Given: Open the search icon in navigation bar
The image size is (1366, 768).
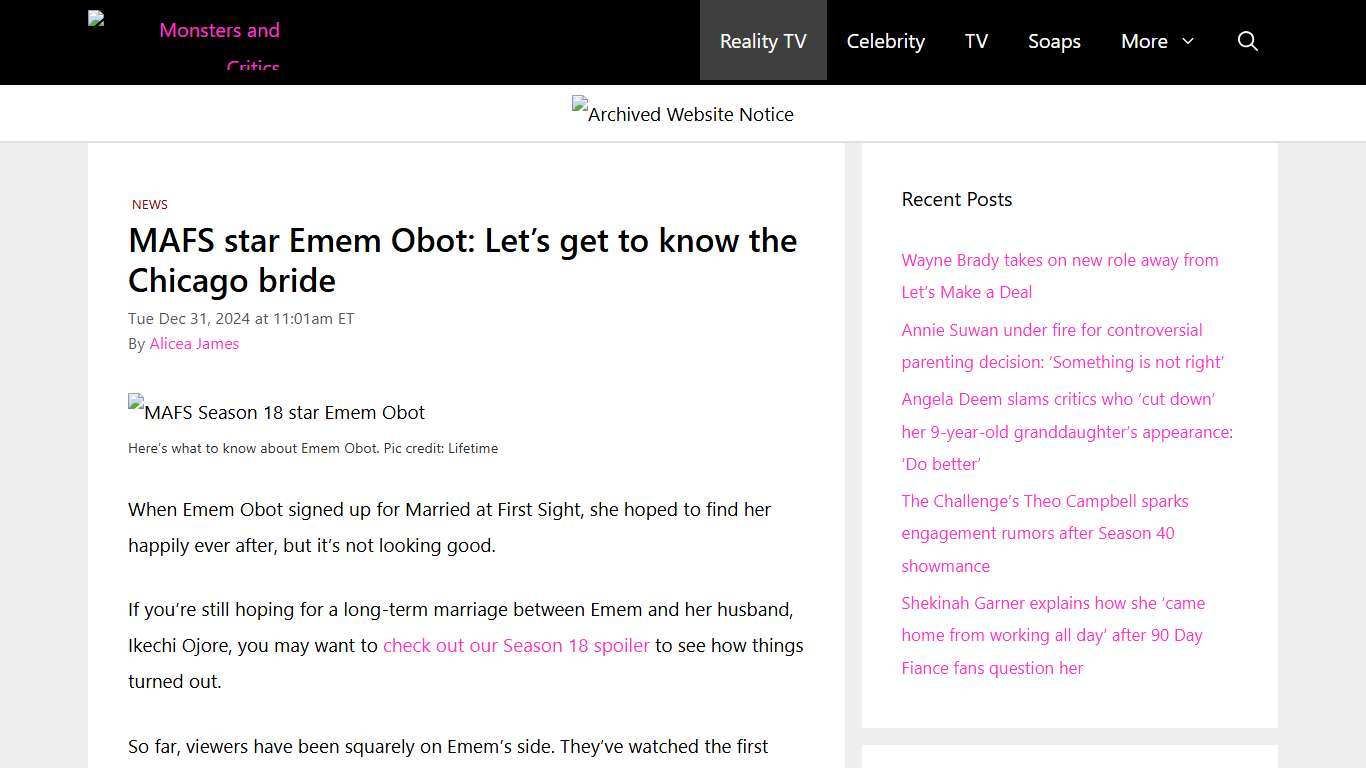Looking at the screenshot, I should coord(1247,41).
